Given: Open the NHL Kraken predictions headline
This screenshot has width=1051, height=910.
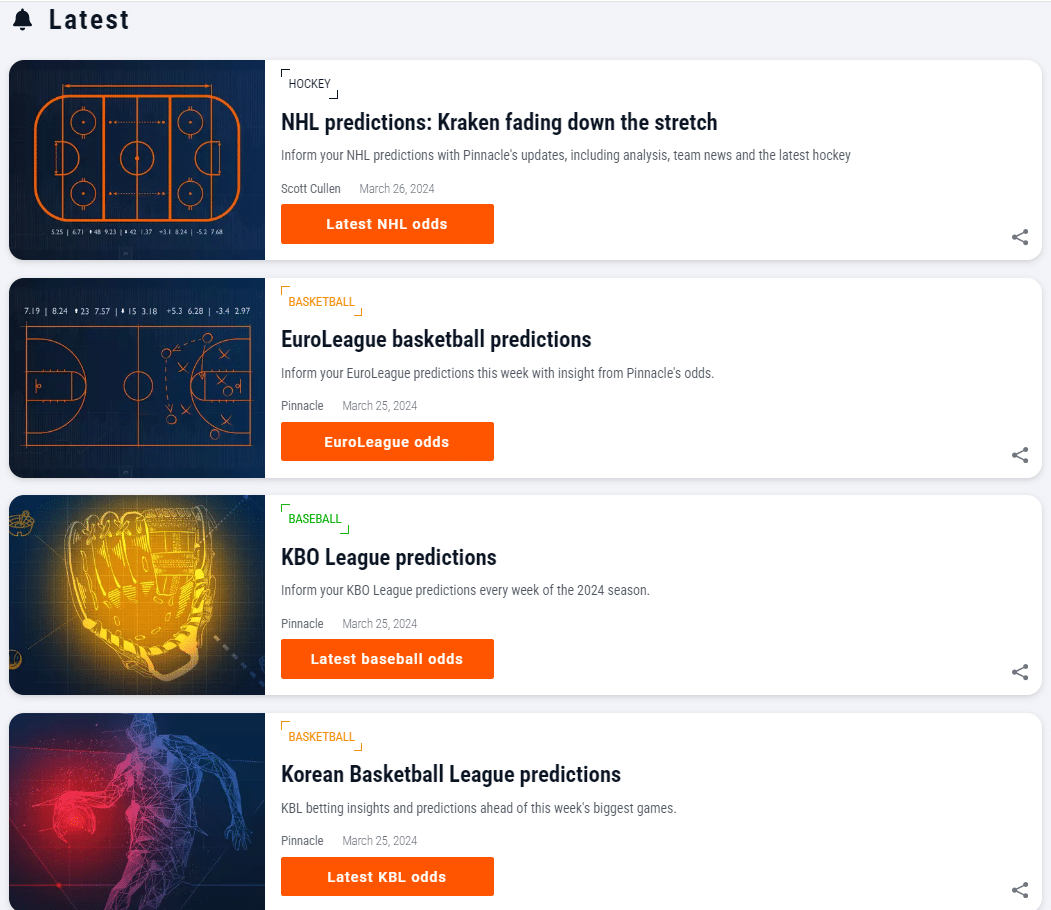Looking at the screenshot, I should [x=498, y=122].
